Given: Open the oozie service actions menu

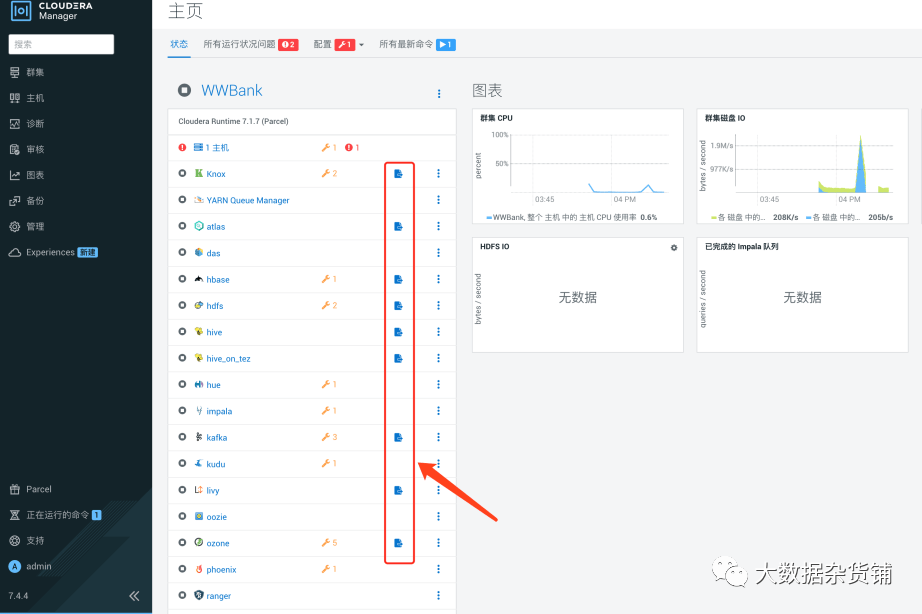Looking at the screenshot, I should tap(438, 516).
